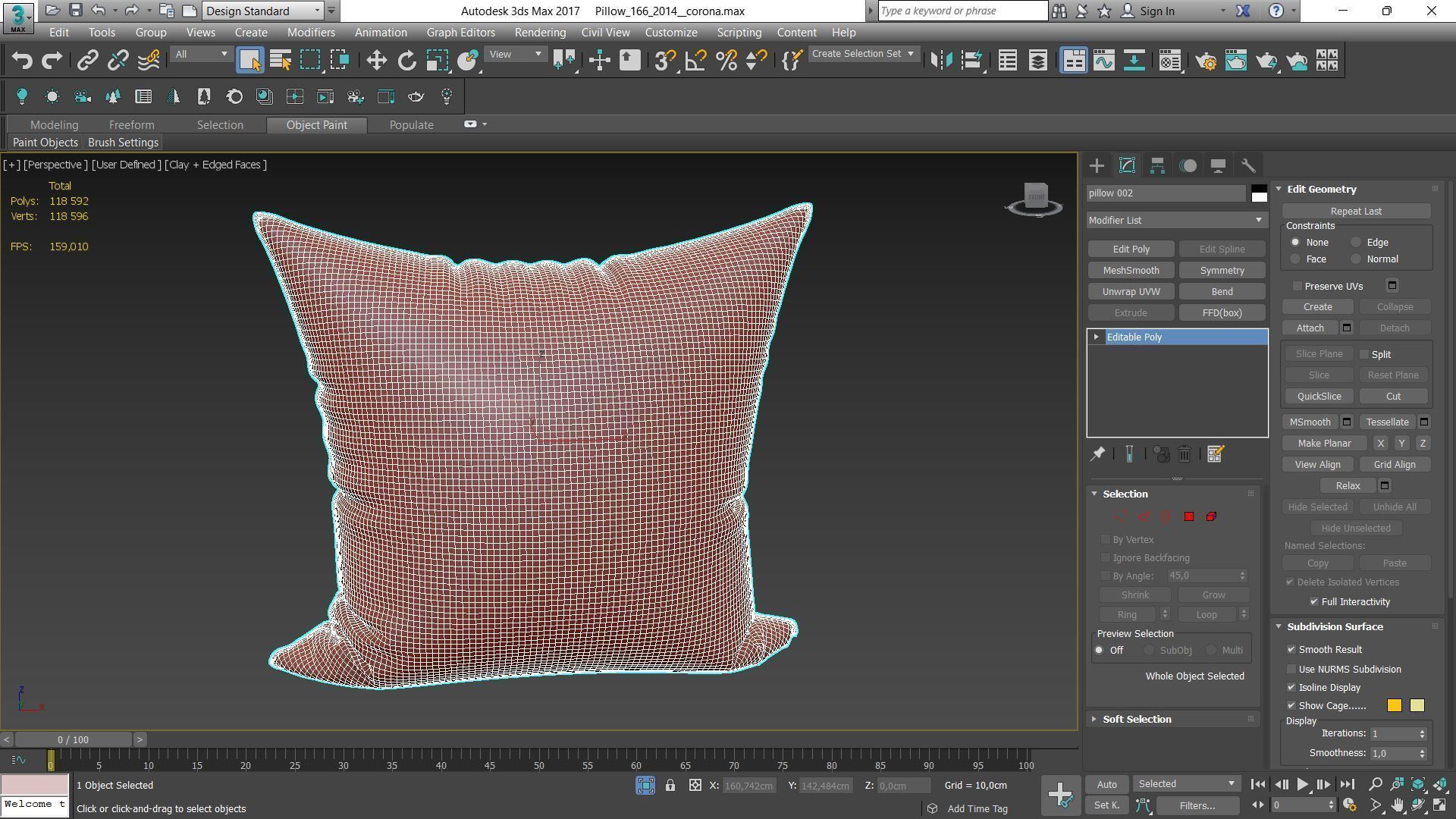Open the Curve Editor

click(1103, 61)
